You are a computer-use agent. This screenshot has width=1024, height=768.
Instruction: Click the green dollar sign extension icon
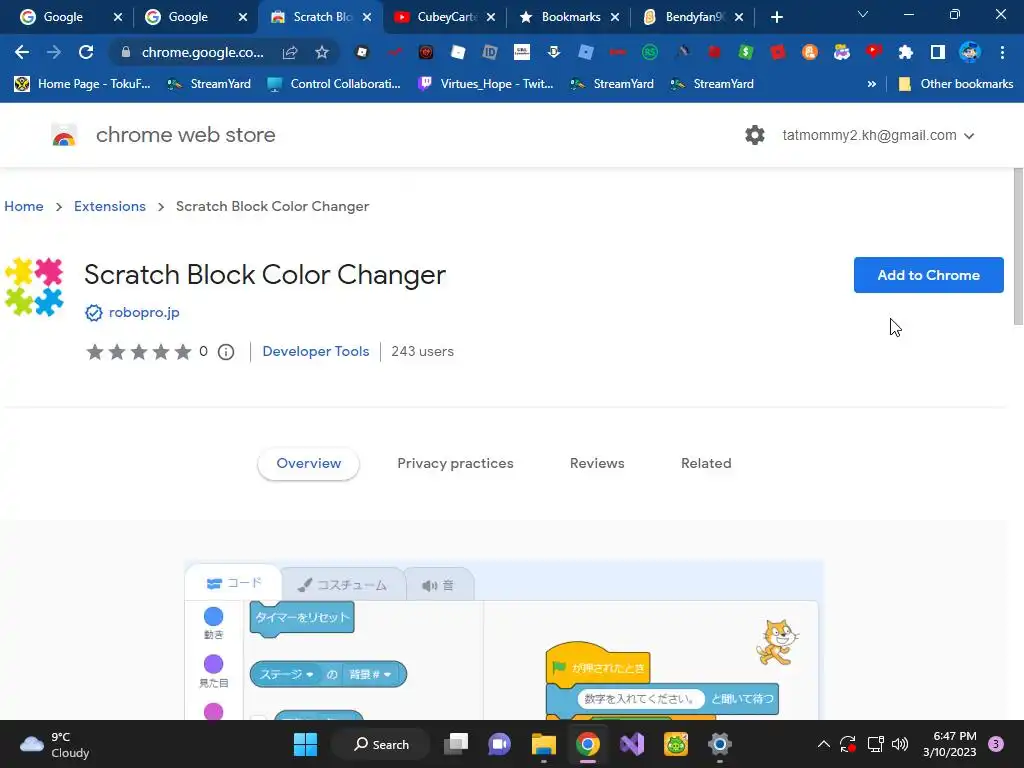tap(746, 52)
